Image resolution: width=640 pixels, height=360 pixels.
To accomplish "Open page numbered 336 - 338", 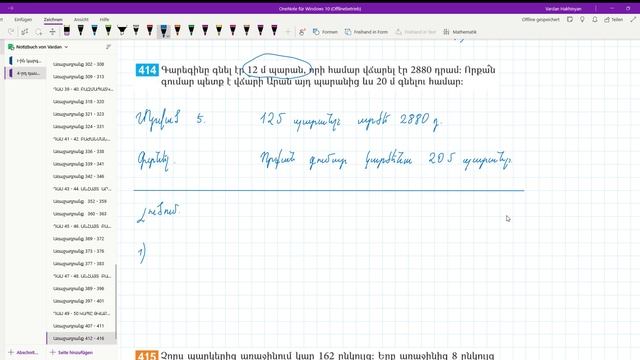I will (81, 151).
